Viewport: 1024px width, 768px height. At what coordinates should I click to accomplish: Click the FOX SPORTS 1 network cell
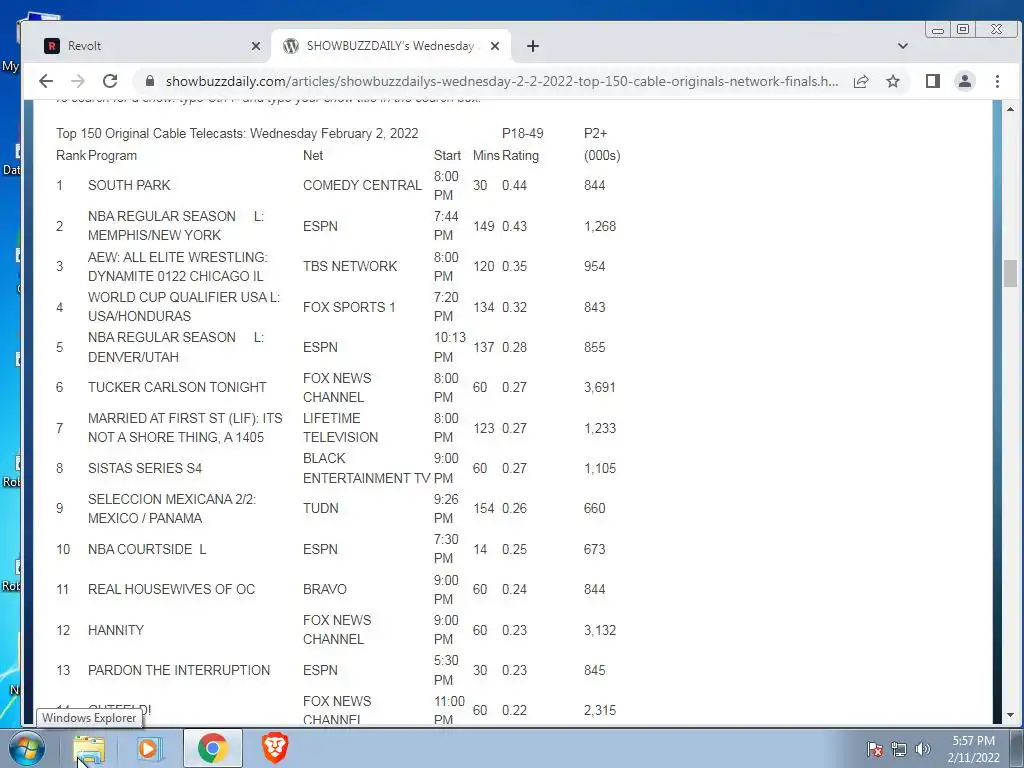[349, 307]
